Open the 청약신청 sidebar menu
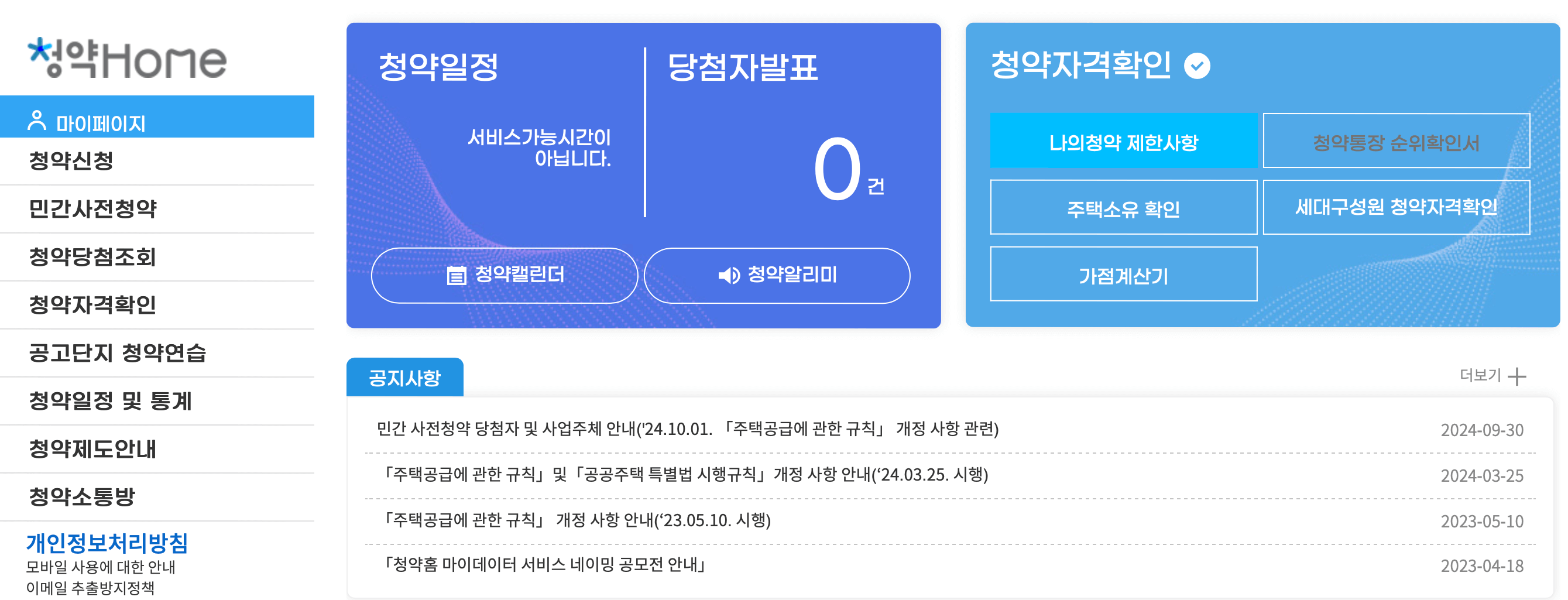This screenshot has width=1568, height=600. tap(72, 162)
